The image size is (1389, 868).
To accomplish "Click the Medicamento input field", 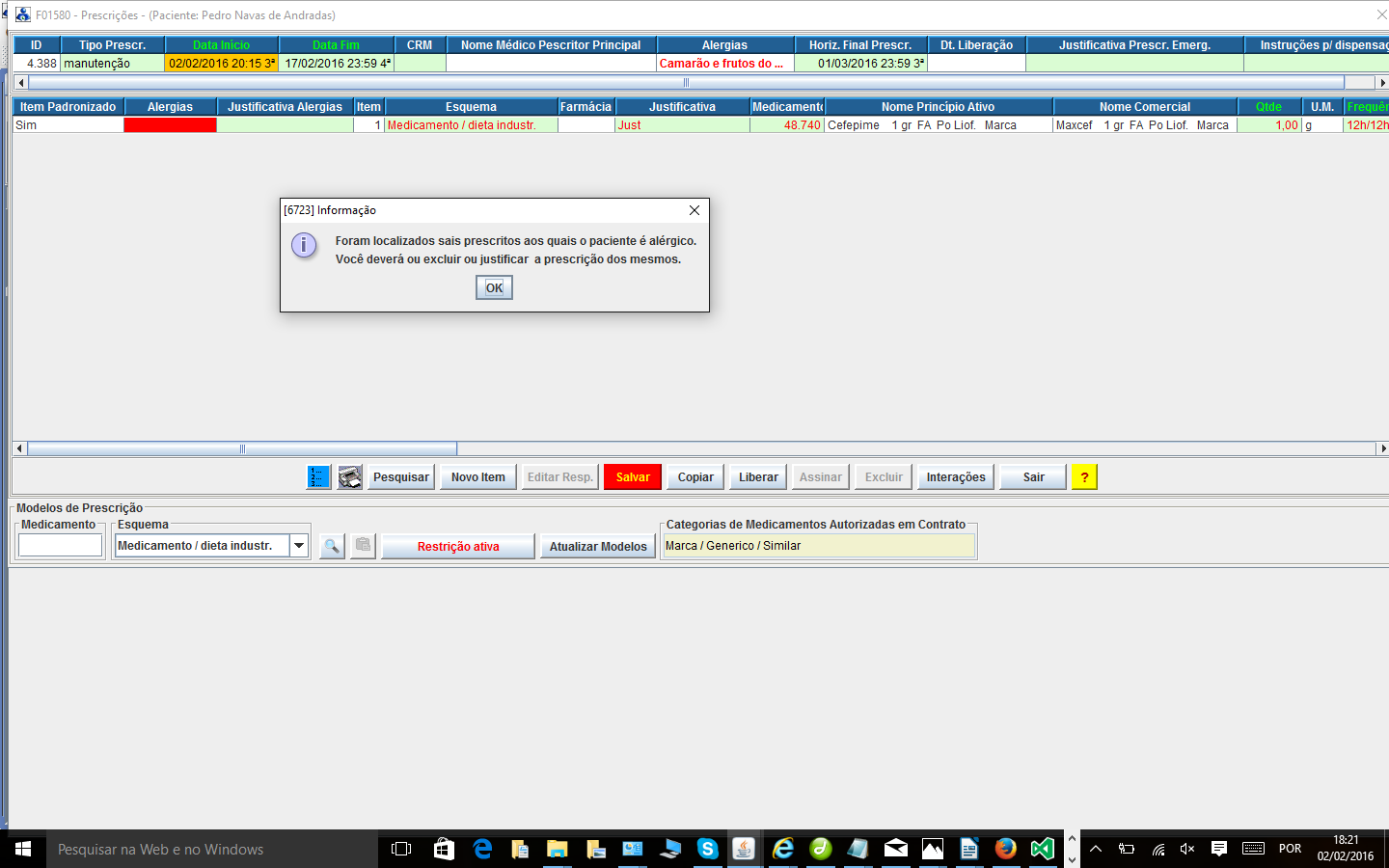I will tap(60, 546).
